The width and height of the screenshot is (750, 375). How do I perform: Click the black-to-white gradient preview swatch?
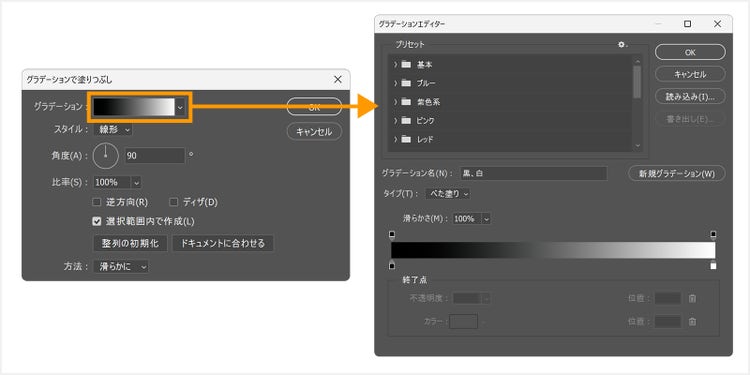click(x=134, y=107)
